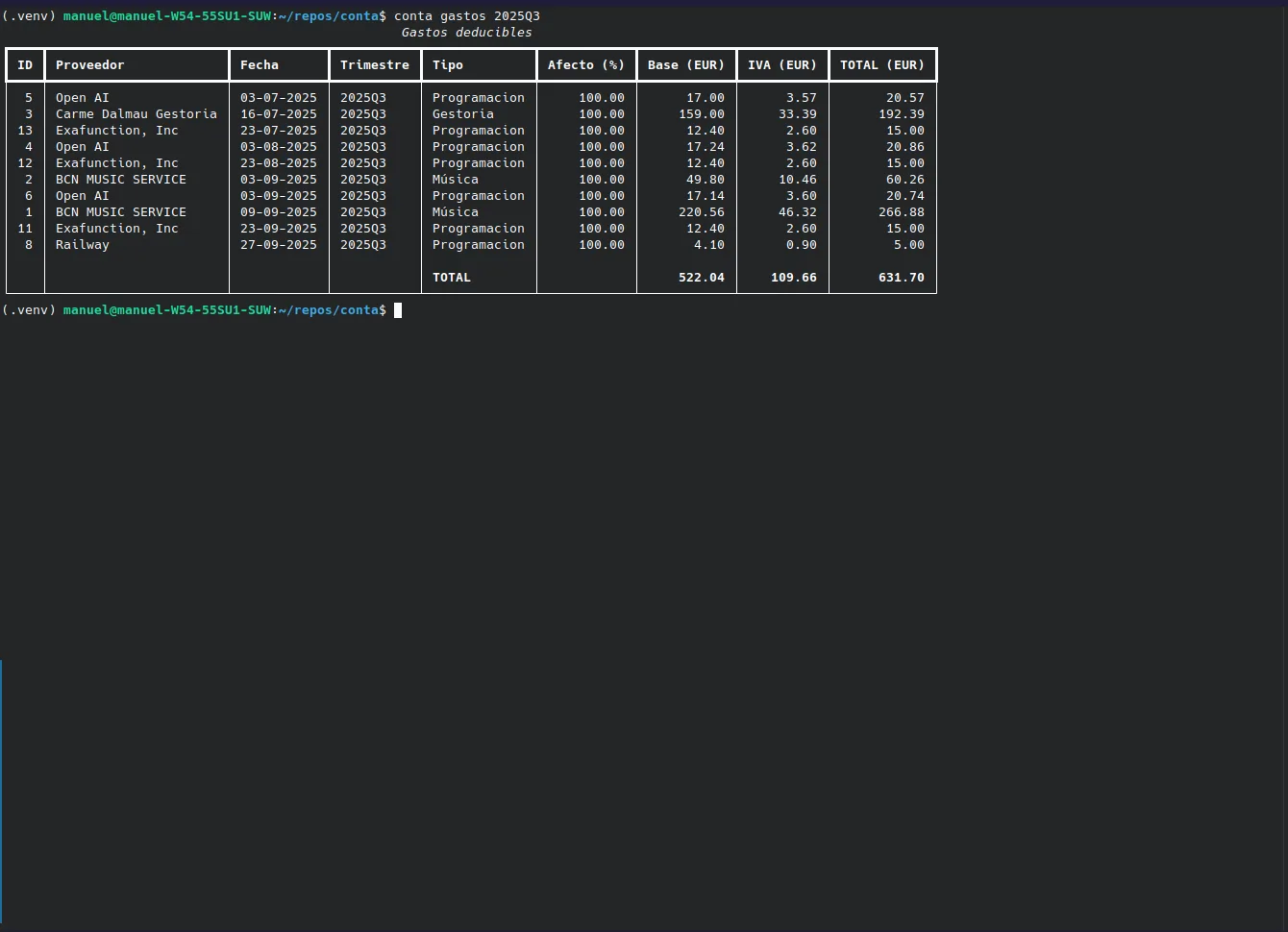Click the 'Gastos deducibles' table title
This screenshot has height=932, width=1288.
click(x=467, y=33)
